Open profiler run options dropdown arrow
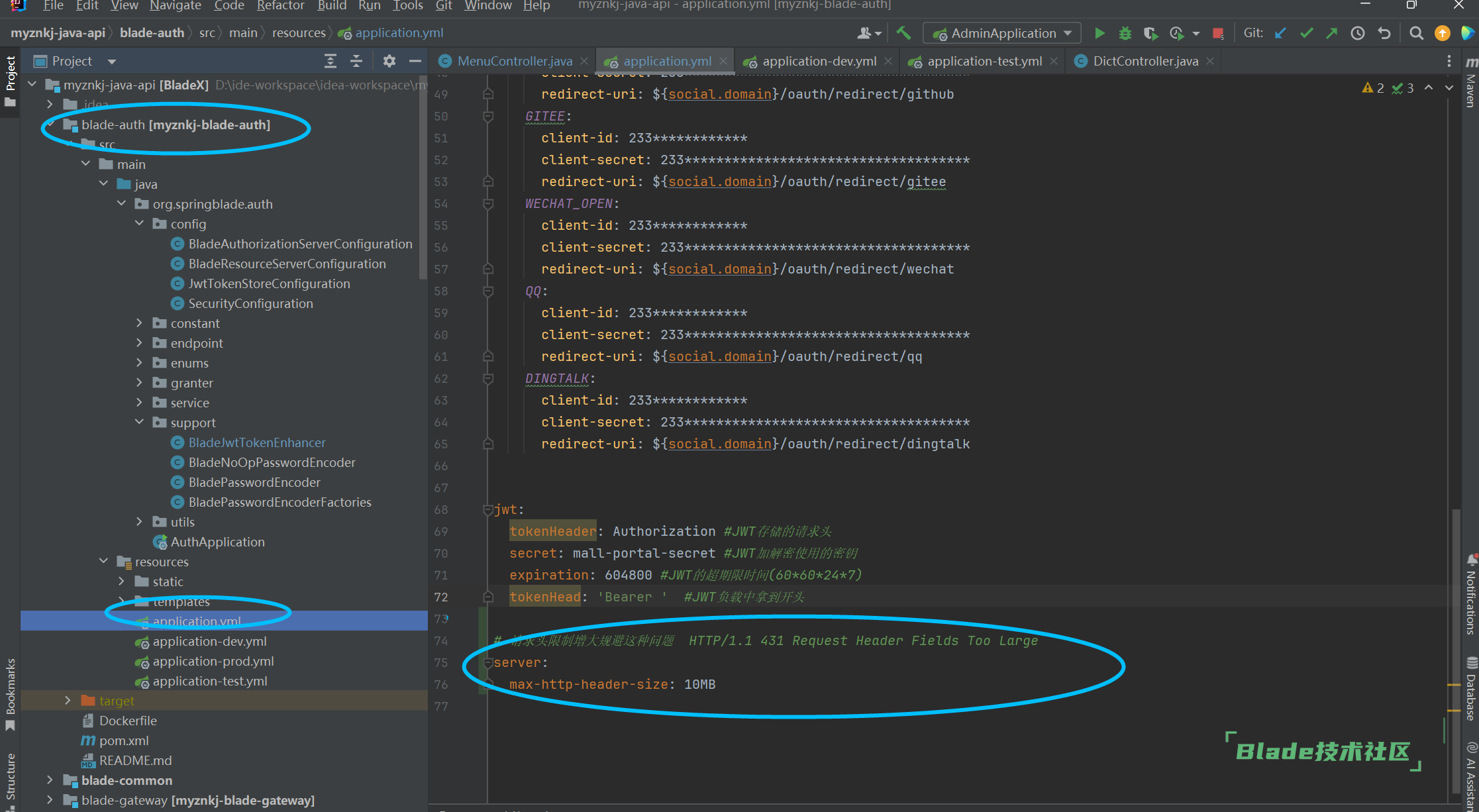Viewport: 1479px width, 812px height. 1196,33
